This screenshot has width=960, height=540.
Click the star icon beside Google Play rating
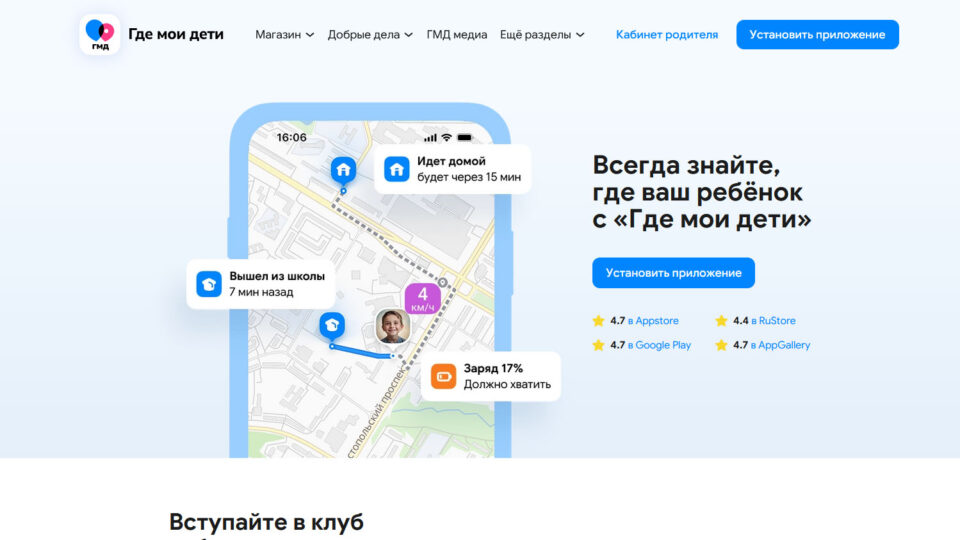[x=598, y=345]
